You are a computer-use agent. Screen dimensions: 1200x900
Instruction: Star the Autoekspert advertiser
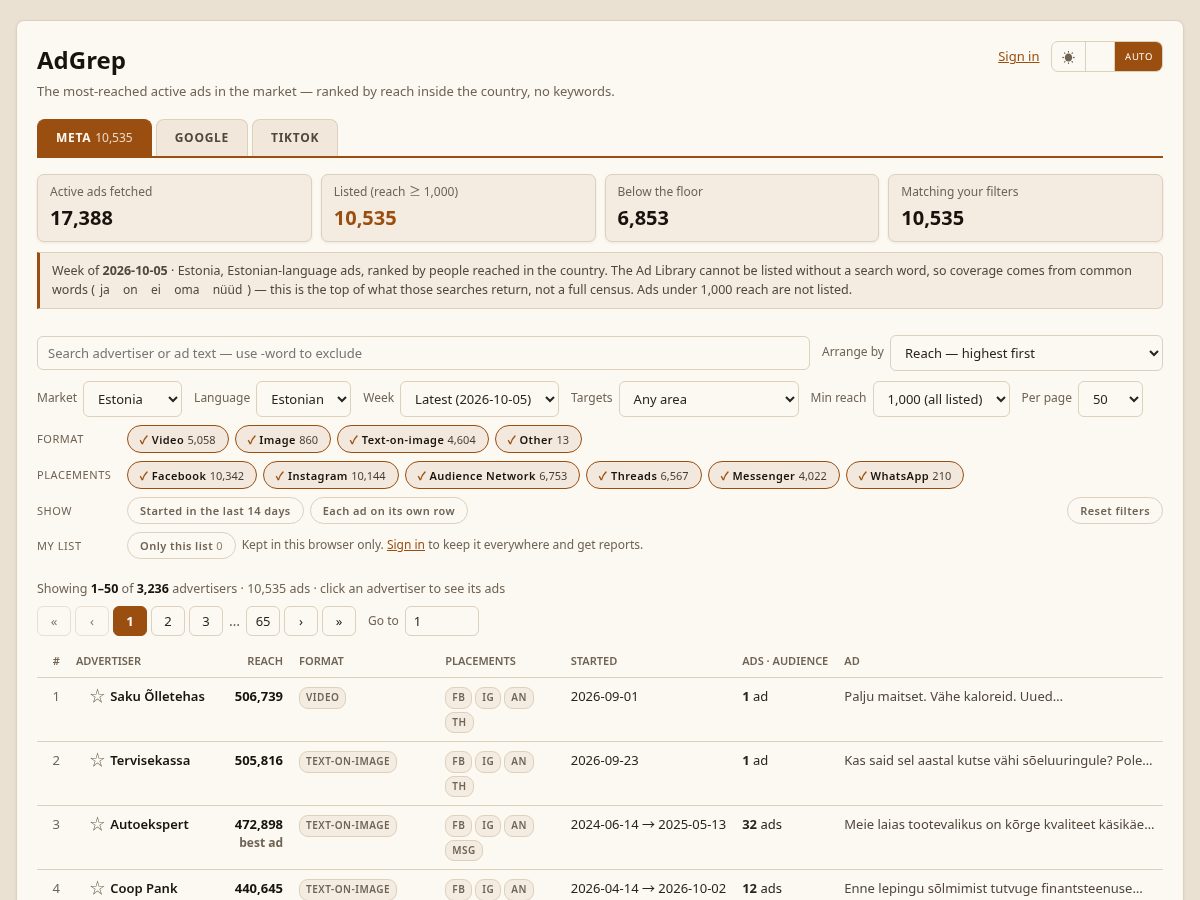(97, 824)
